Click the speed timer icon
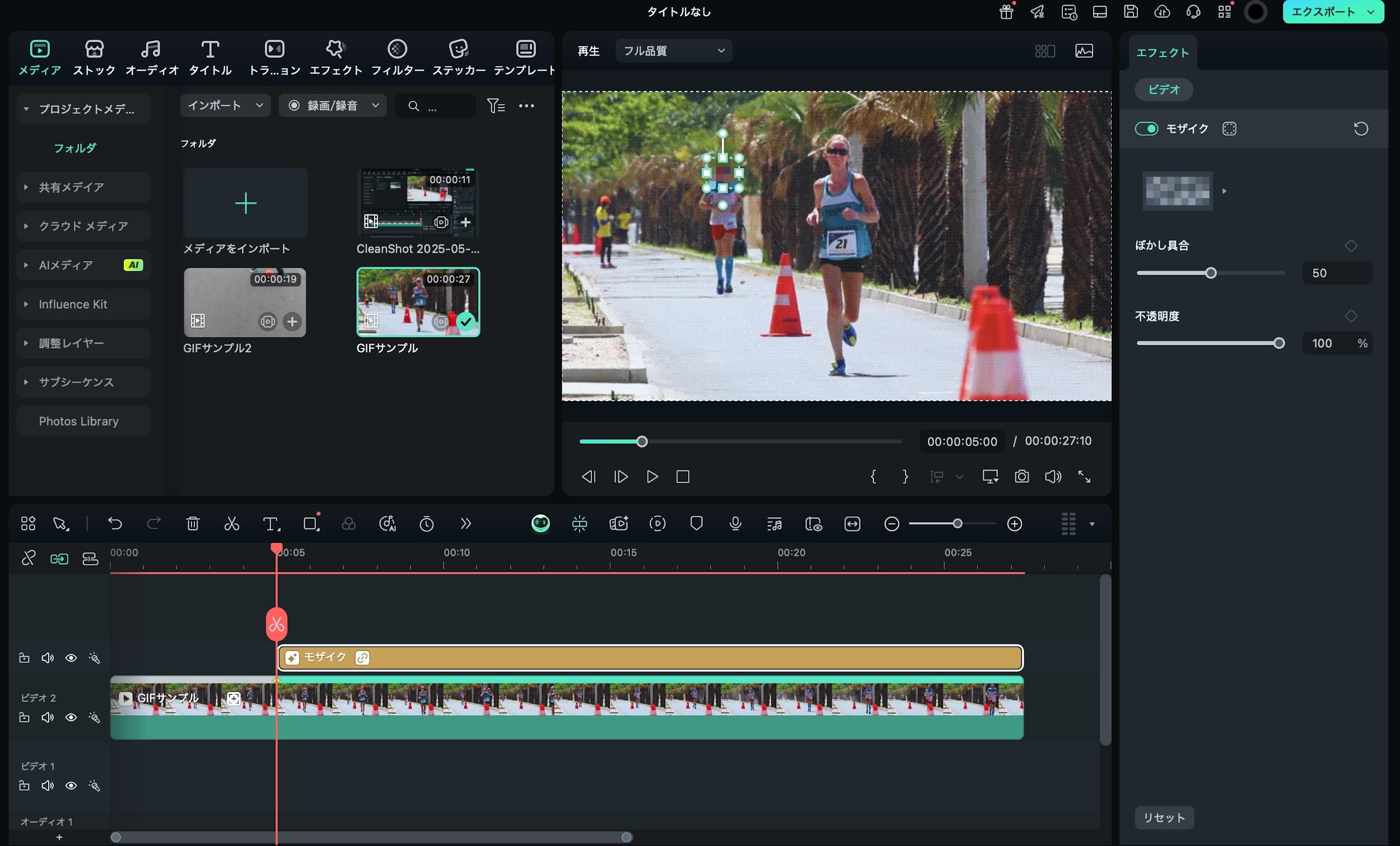Screen dimensions: 1400x846 (x=426, y=523)
